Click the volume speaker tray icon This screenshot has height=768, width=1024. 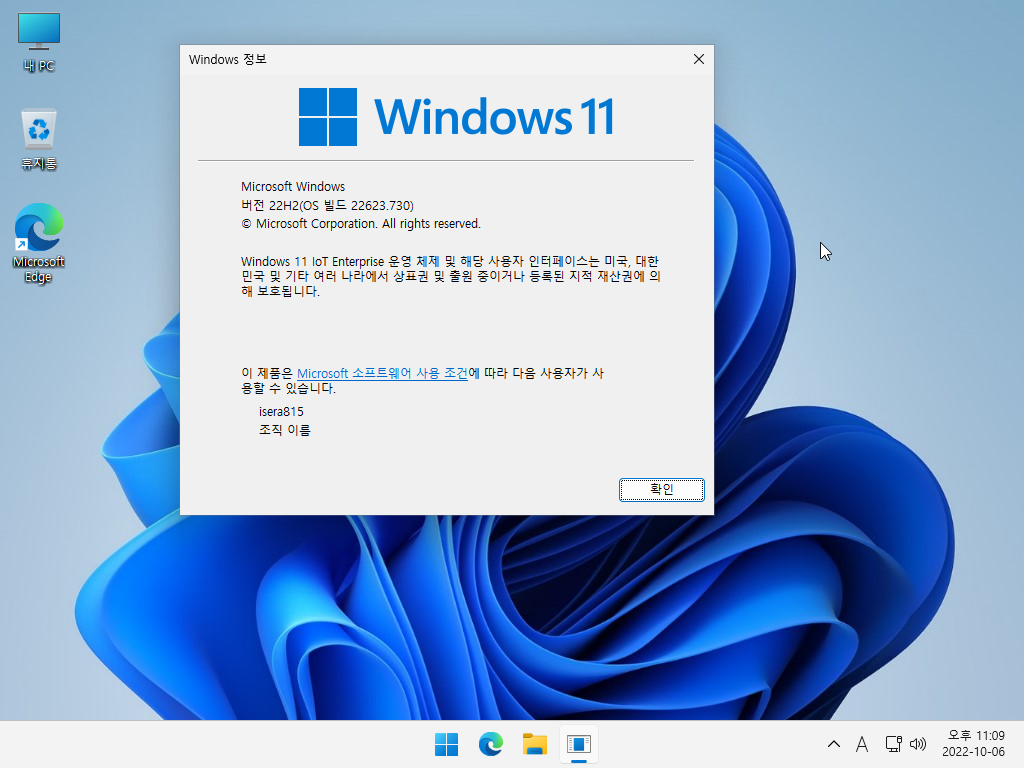click(x=918, y=744)
